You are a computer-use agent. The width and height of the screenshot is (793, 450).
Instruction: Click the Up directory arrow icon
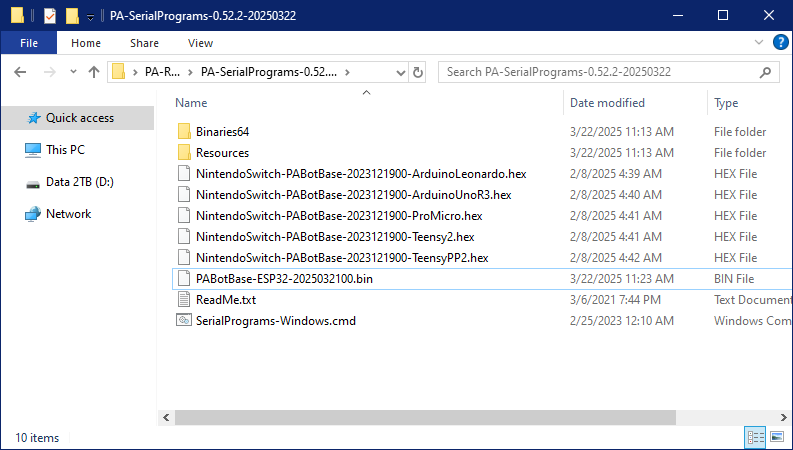click(x=94, y=72)
